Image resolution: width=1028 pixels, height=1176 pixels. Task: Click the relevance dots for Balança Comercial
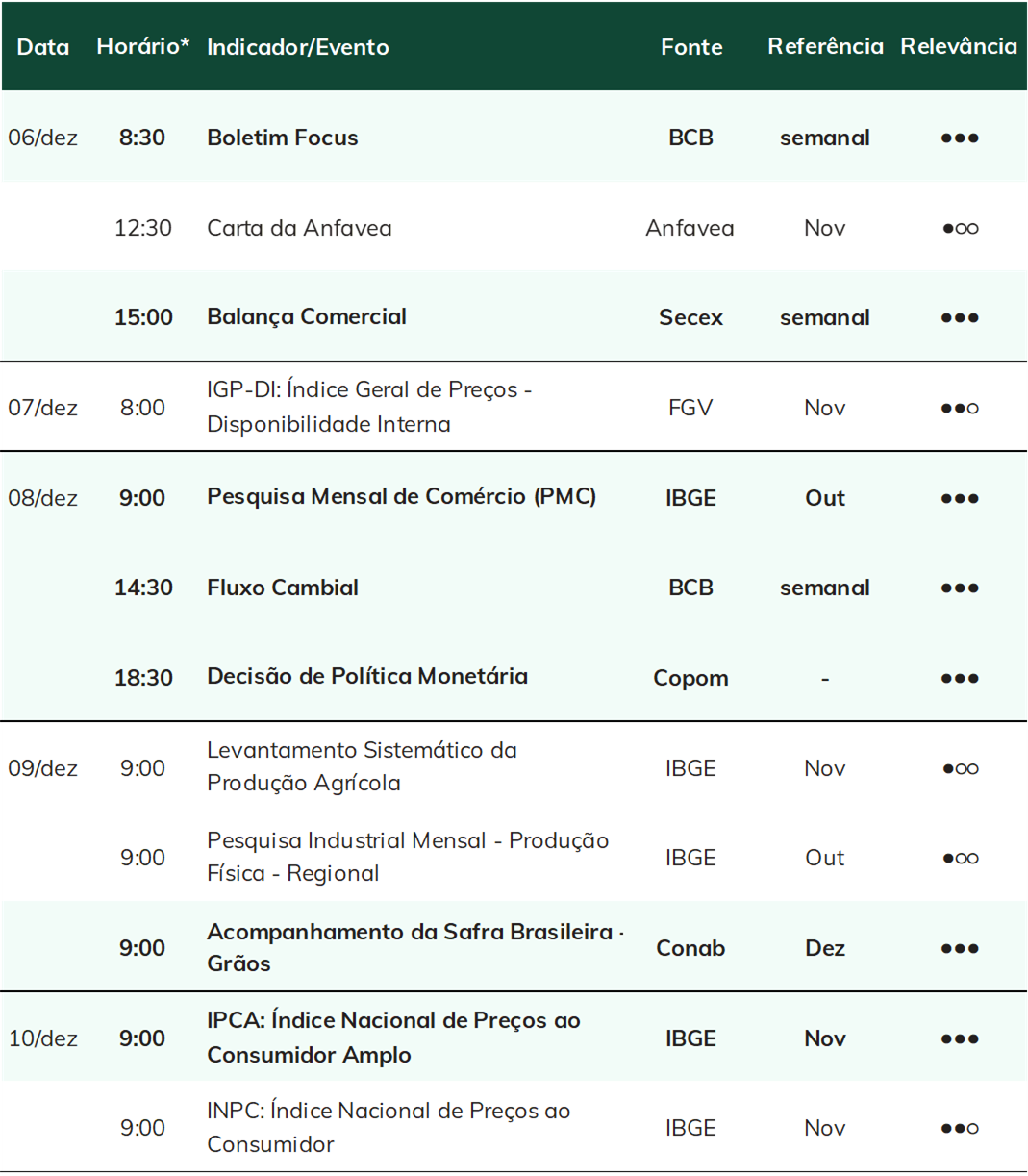960,318
